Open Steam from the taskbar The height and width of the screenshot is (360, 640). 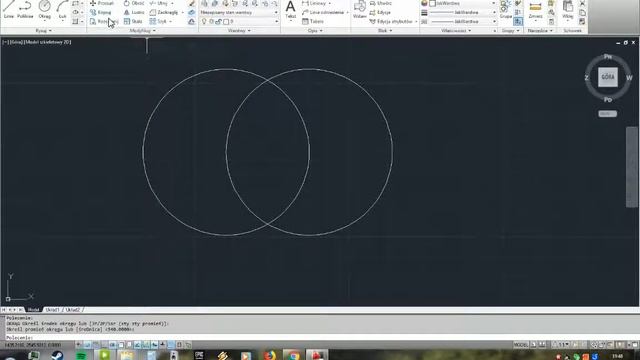coord(57,356)
